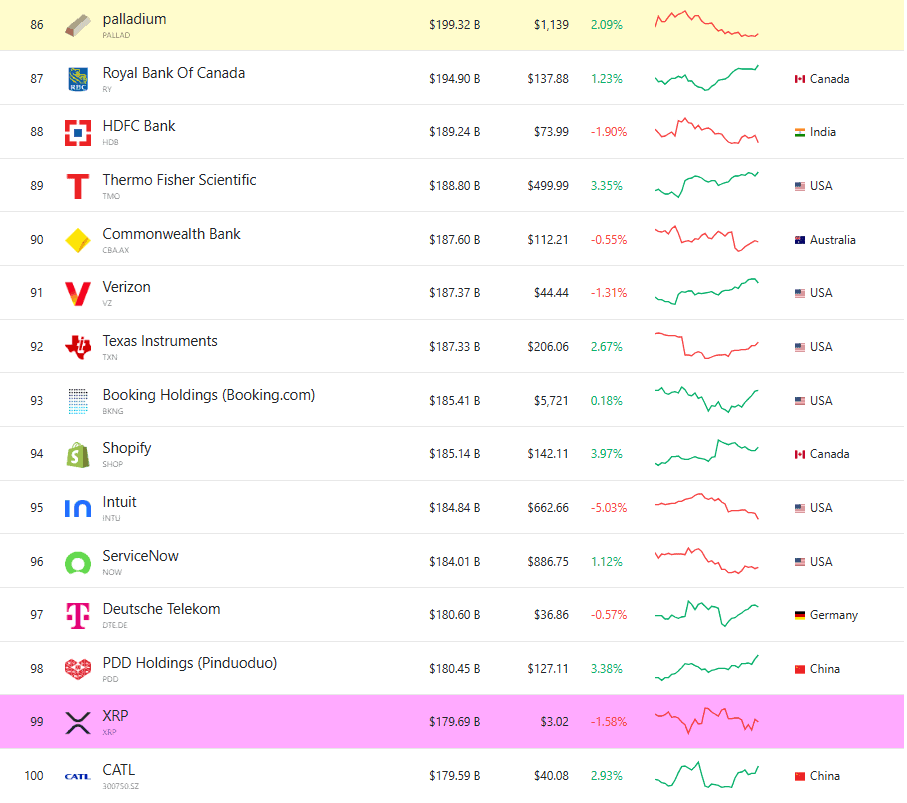Click the India flag beside HDFC Bank
This screenshot has height=803, width=907.
pos(800,132)
